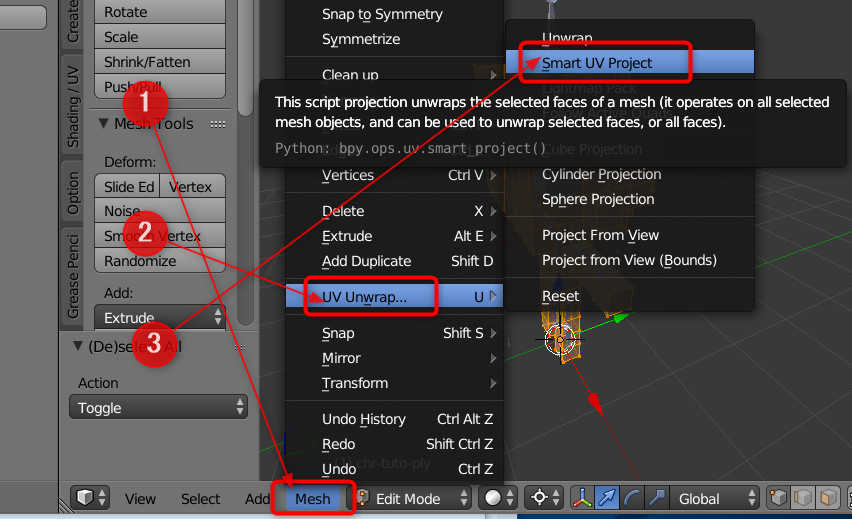Open the Snap submenu
Image resolution: width=852 pixels, height=519 pixels.
pyautogui.click(x=394, y=333)
